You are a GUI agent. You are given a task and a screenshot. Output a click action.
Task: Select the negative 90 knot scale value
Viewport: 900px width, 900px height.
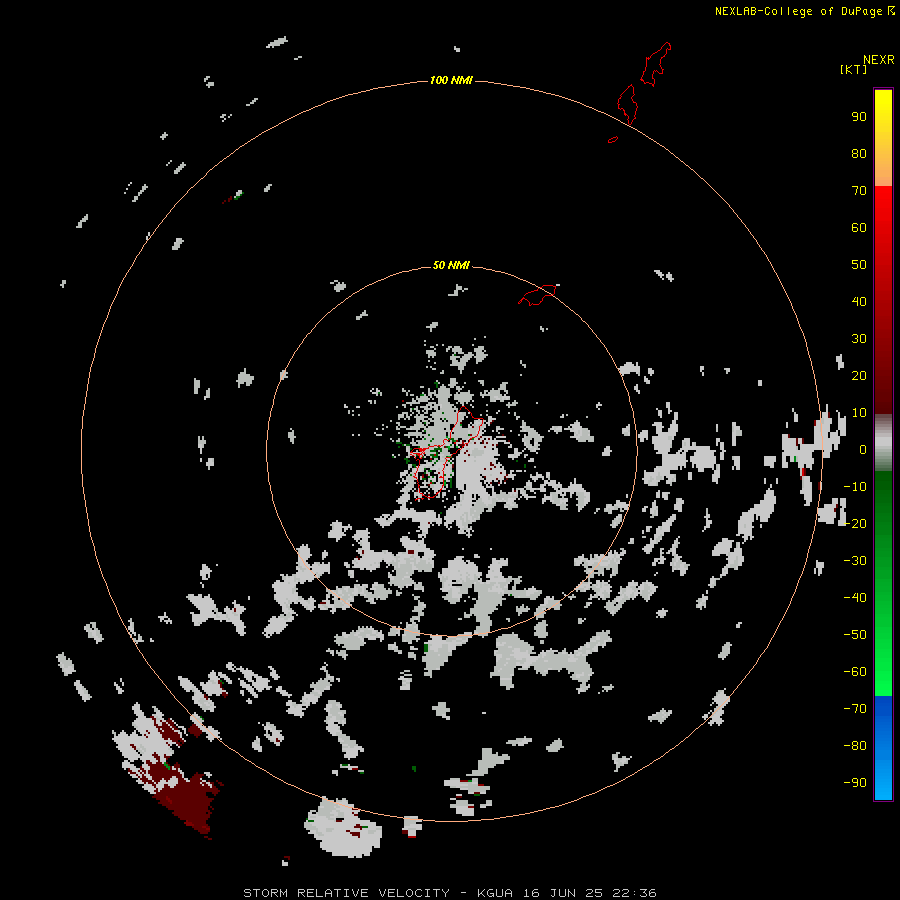point(855,782)
